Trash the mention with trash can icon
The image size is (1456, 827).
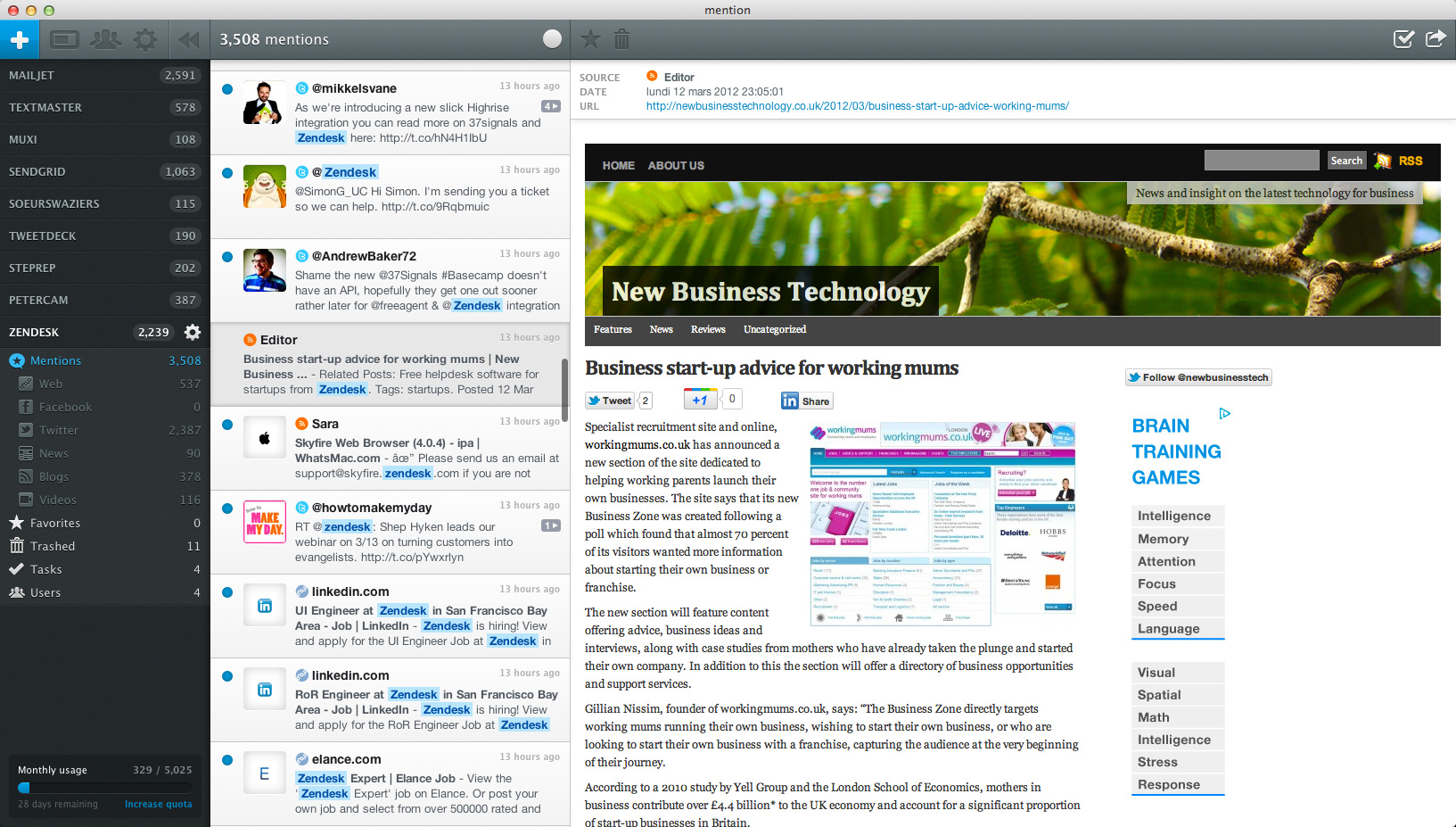click(x=622, y=38)
